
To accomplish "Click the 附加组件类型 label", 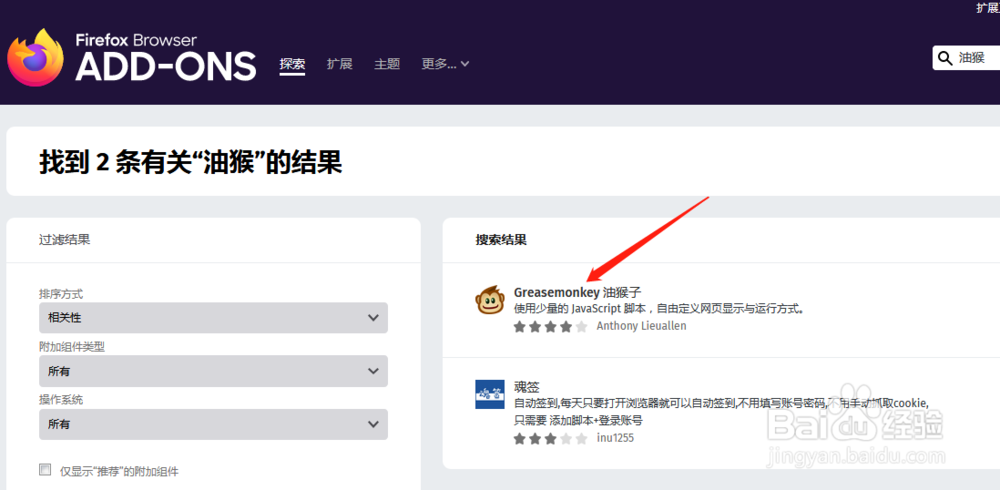I will tap(71, 347).
